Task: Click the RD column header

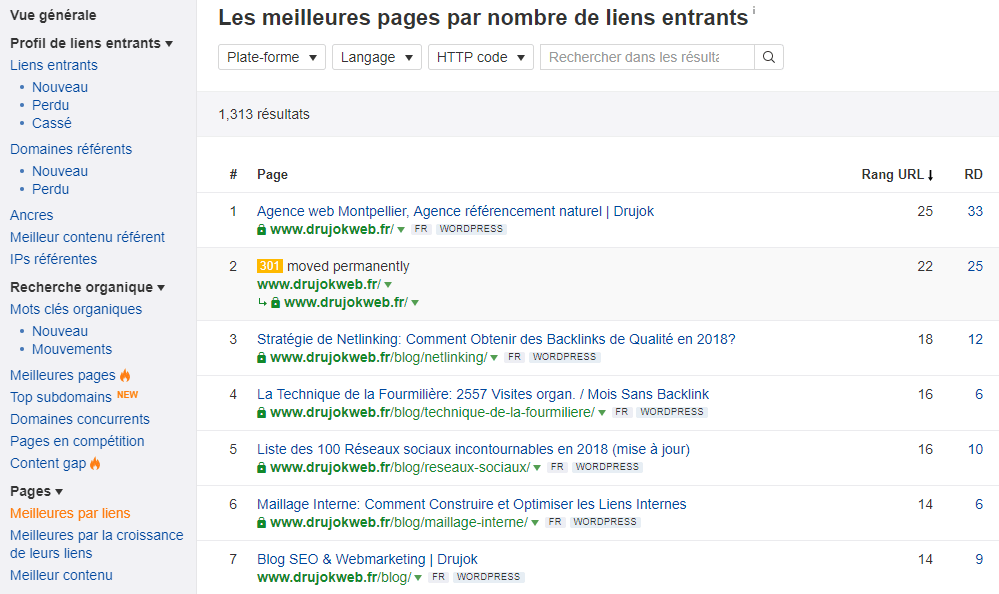Action: pos(973,175)
